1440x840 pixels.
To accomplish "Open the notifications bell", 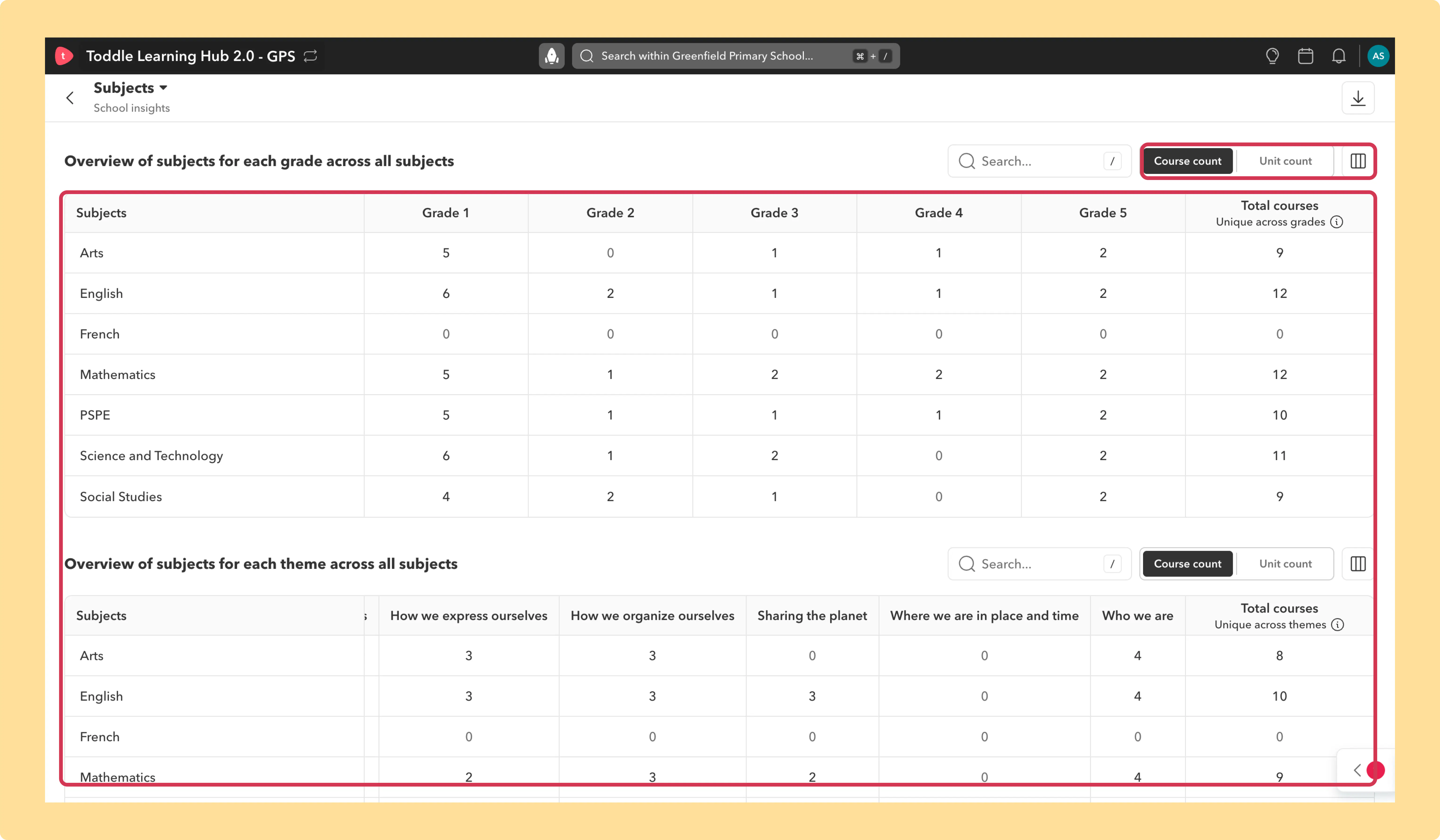I will [1339, 56].
